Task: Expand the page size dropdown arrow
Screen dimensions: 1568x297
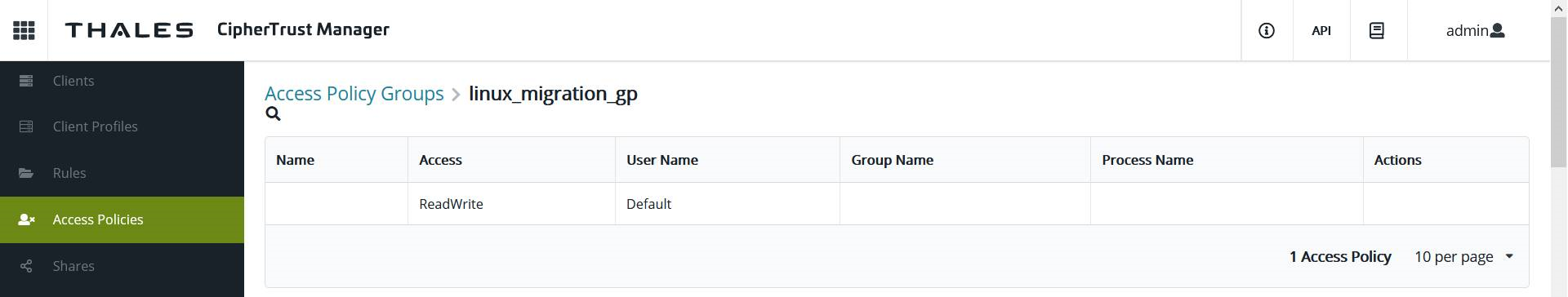Action: click(1509, 256)
